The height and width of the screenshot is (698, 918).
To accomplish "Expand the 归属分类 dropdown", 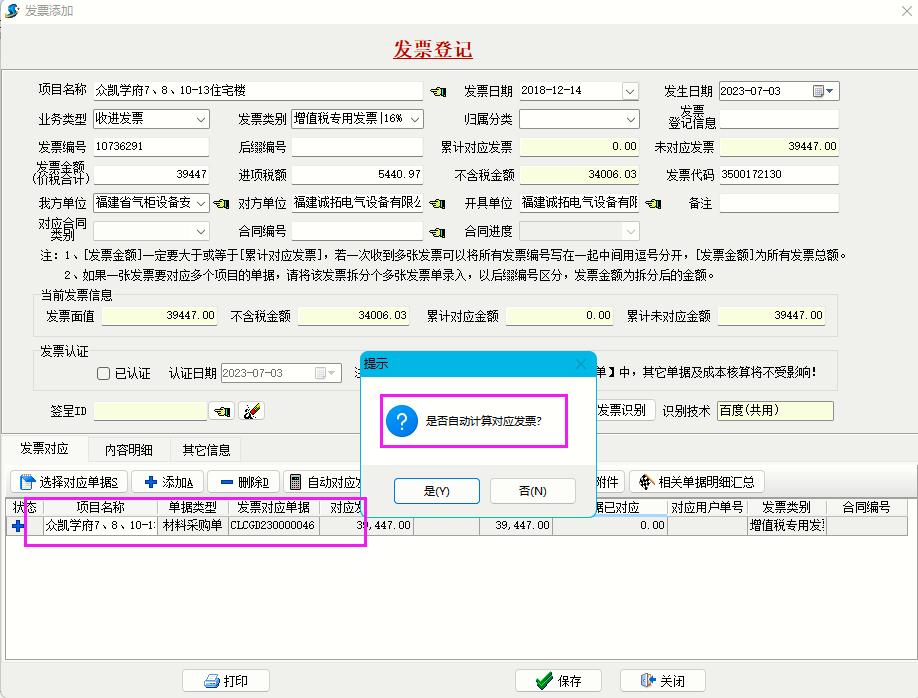I will [x=630, y=119].
